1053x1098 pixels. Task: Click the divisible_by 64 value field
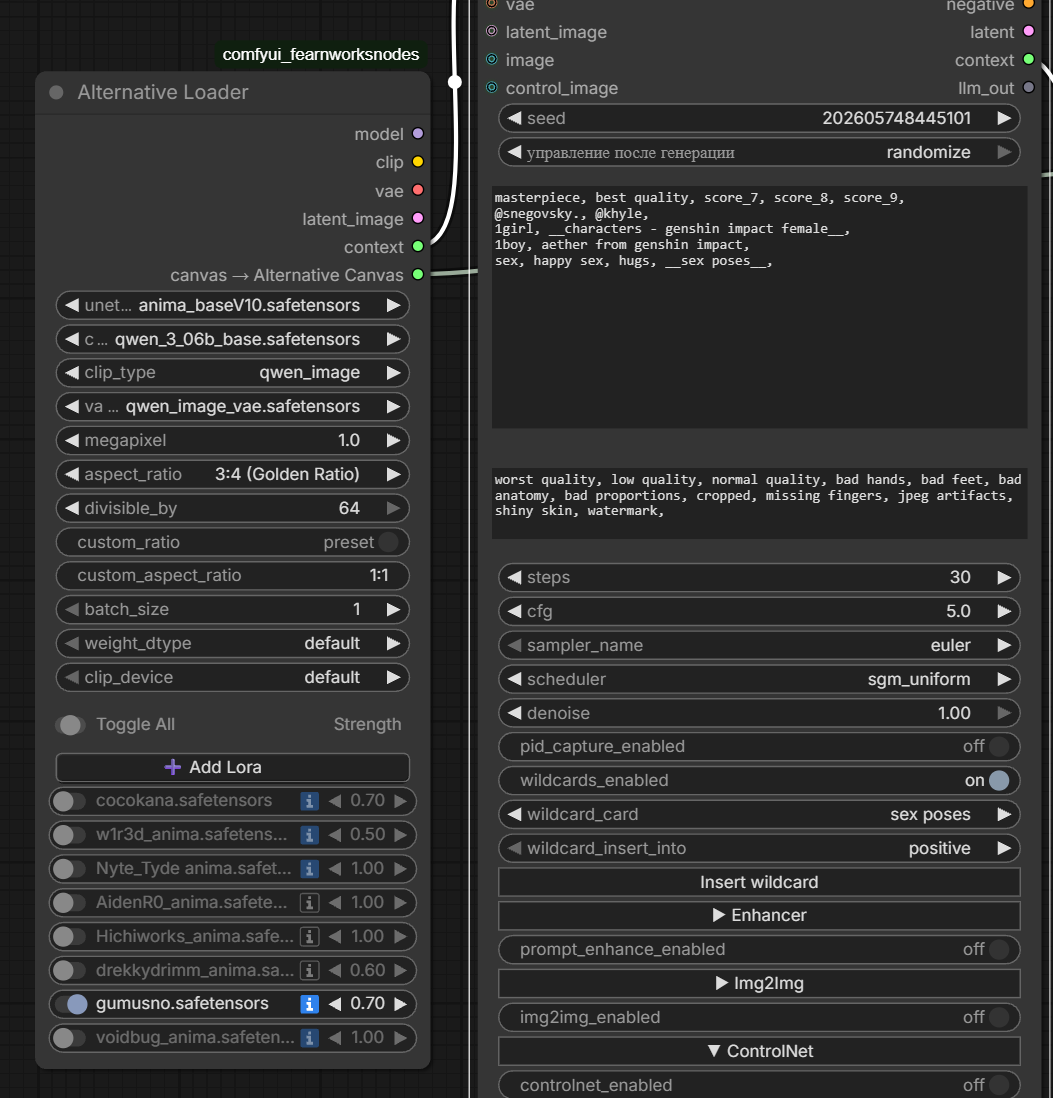click(x=232, y=508)
